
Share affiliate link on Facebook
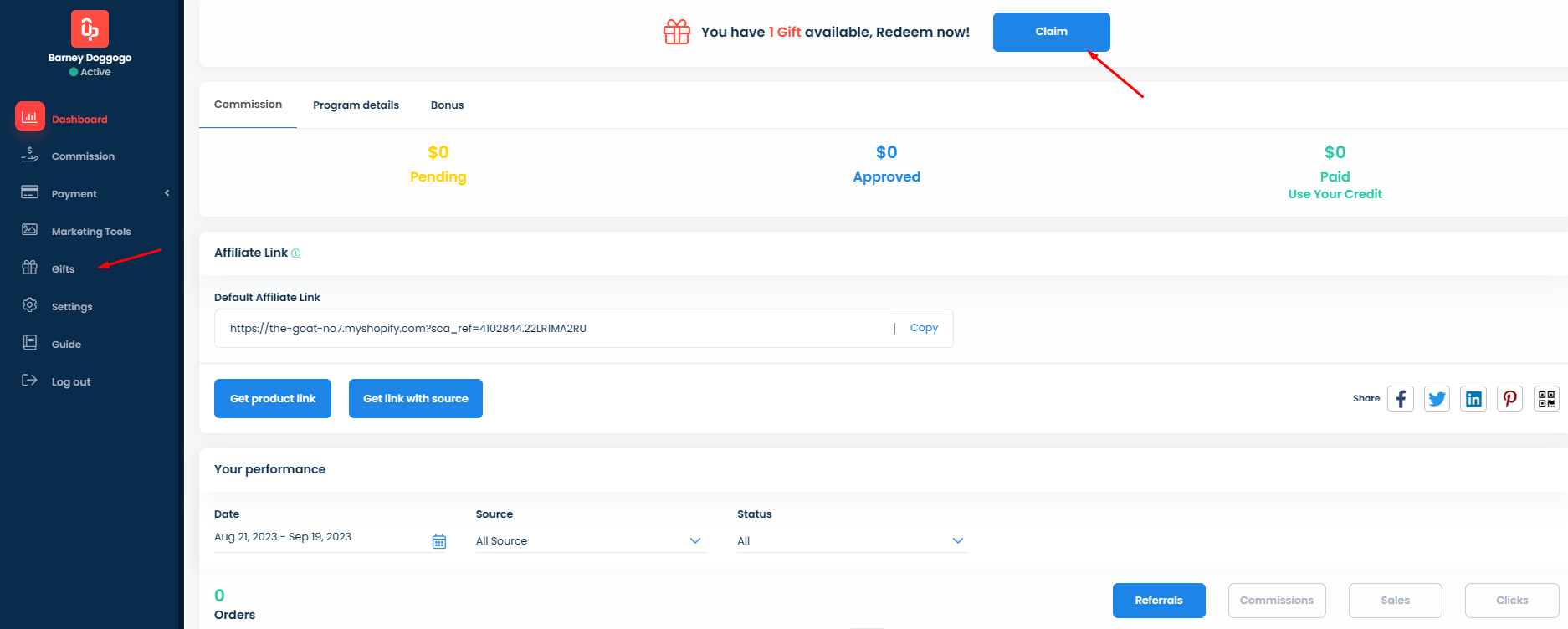pyautogui.click(x=1401, y=399)
